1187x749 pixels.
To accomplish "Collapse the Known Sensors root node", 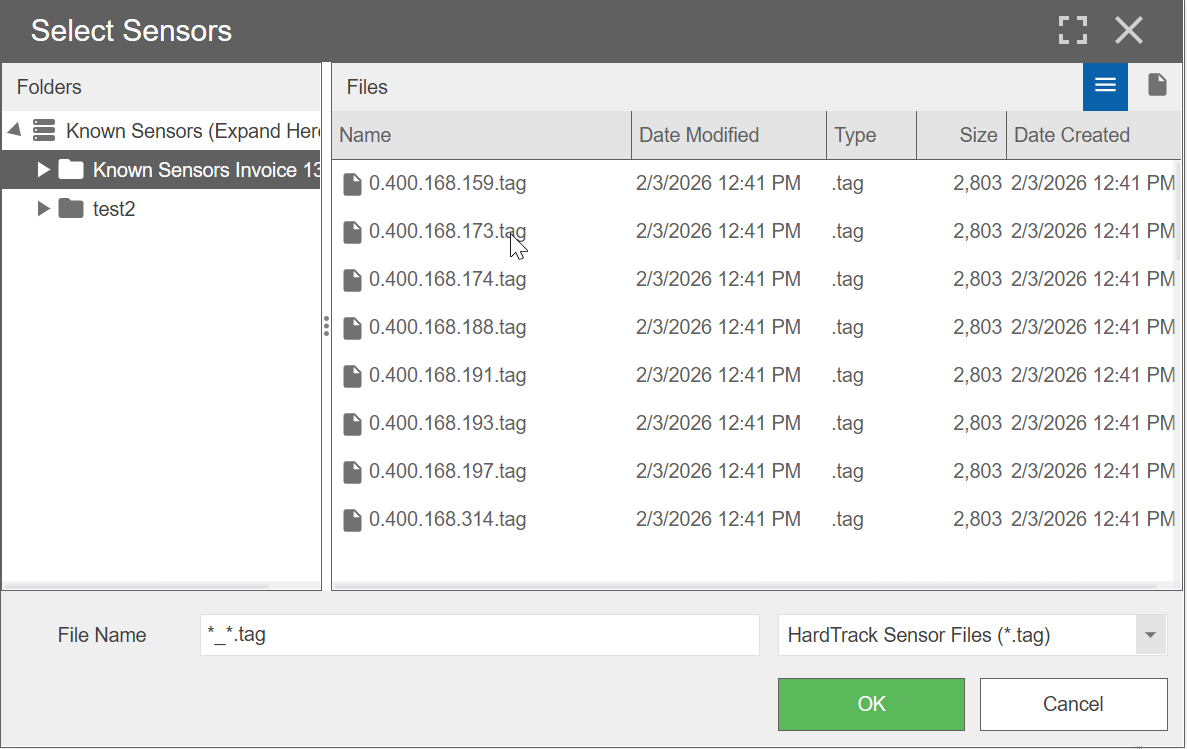I will click(x=14, y=130).
